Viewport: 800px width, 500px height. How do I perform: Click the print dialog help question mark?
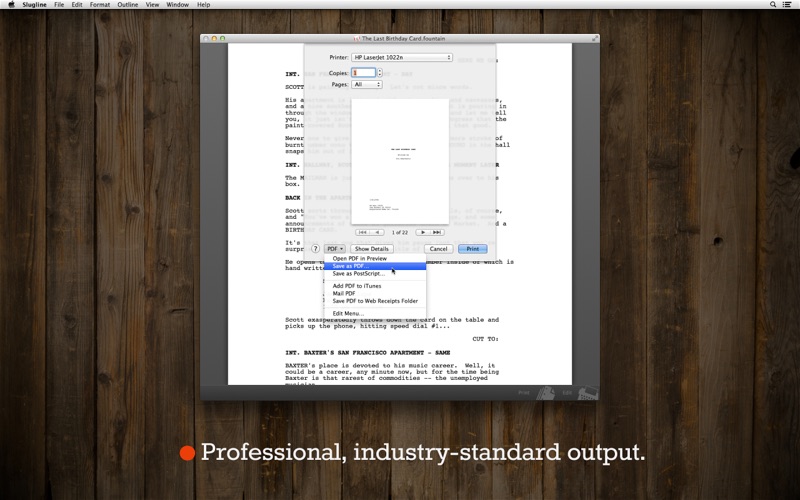(x=315, y=249)
